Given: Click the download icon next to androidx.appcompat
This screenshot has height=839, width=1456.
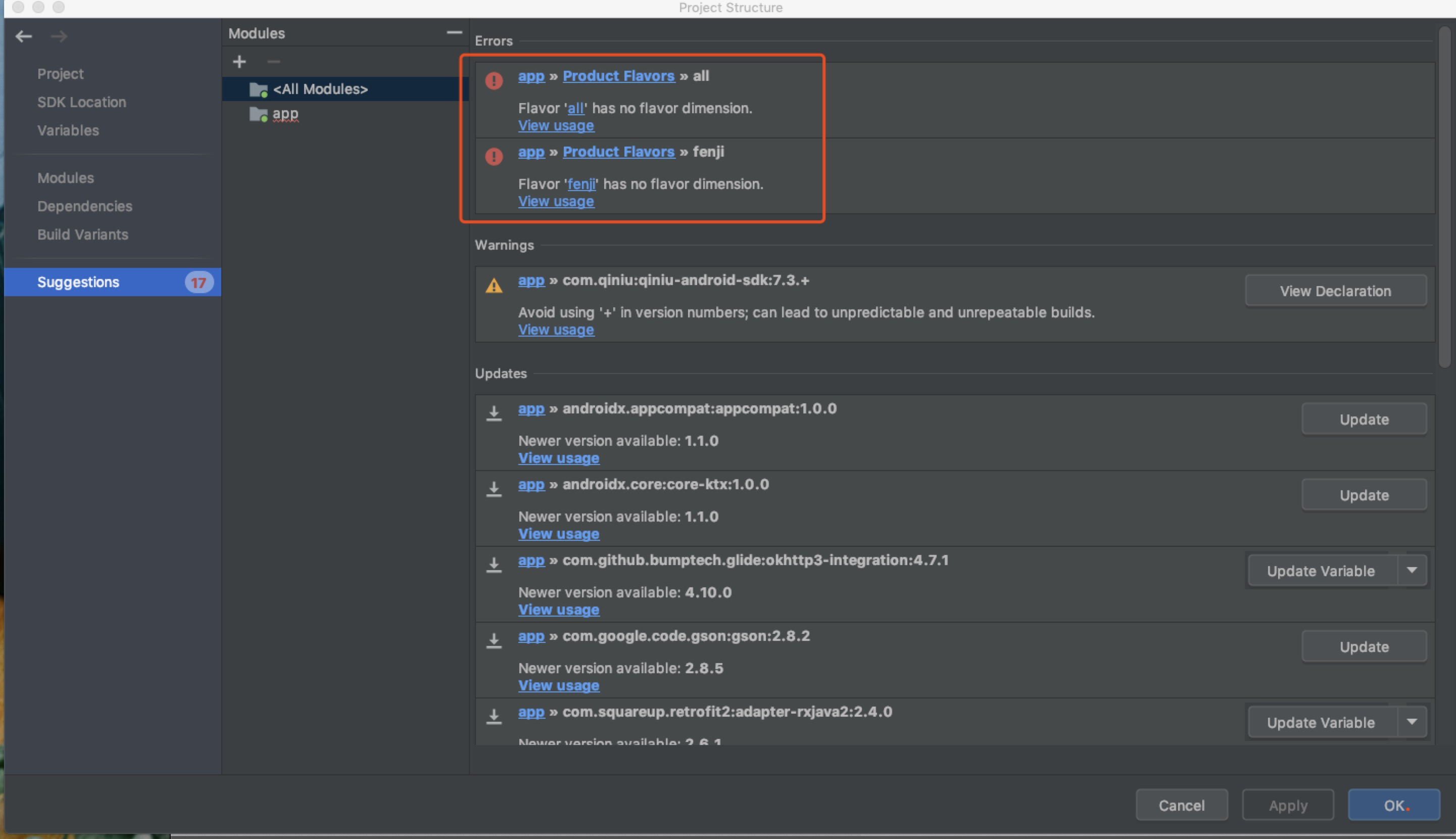Looking at the screenshot, I should click(x=494, y=413).
